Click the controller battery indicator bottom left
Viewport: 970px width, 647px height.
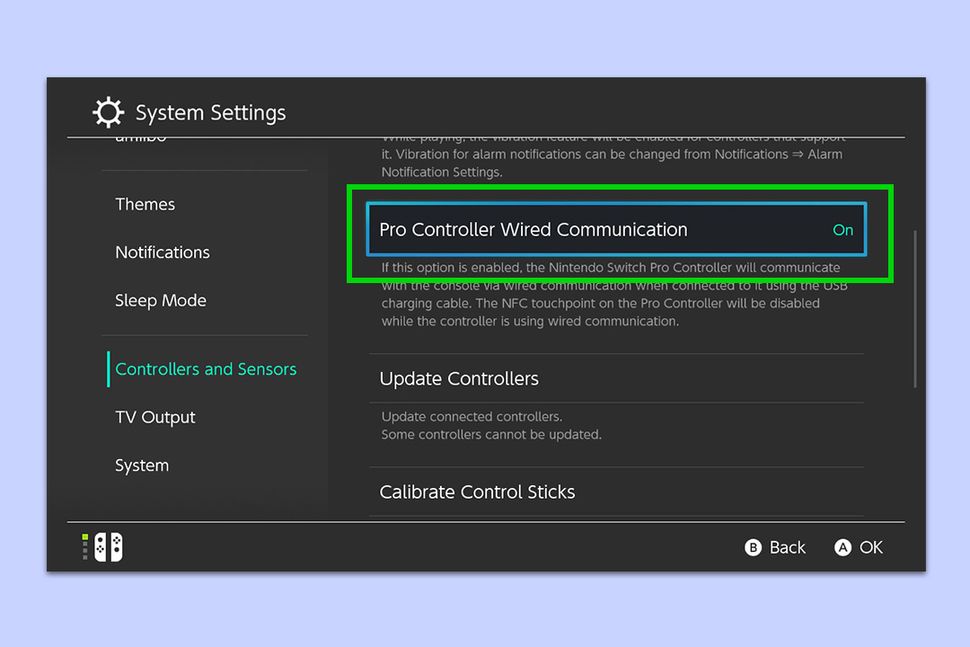click(x=83, y=547)
